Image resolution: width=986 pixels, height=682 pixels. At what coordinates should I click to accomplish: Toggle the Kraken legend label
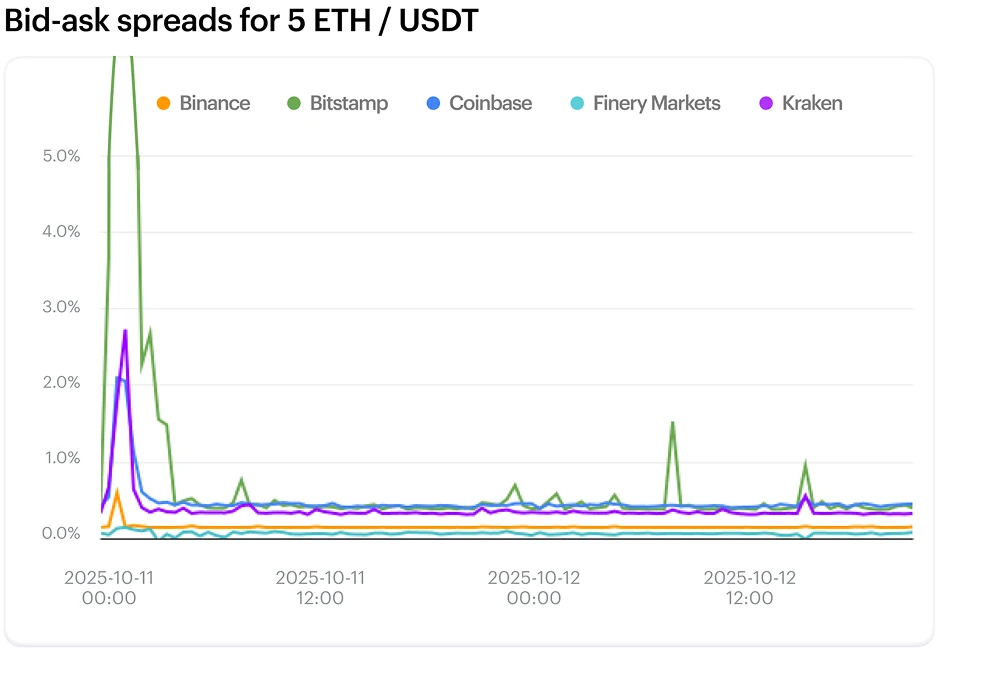click(x=812, y=103)
